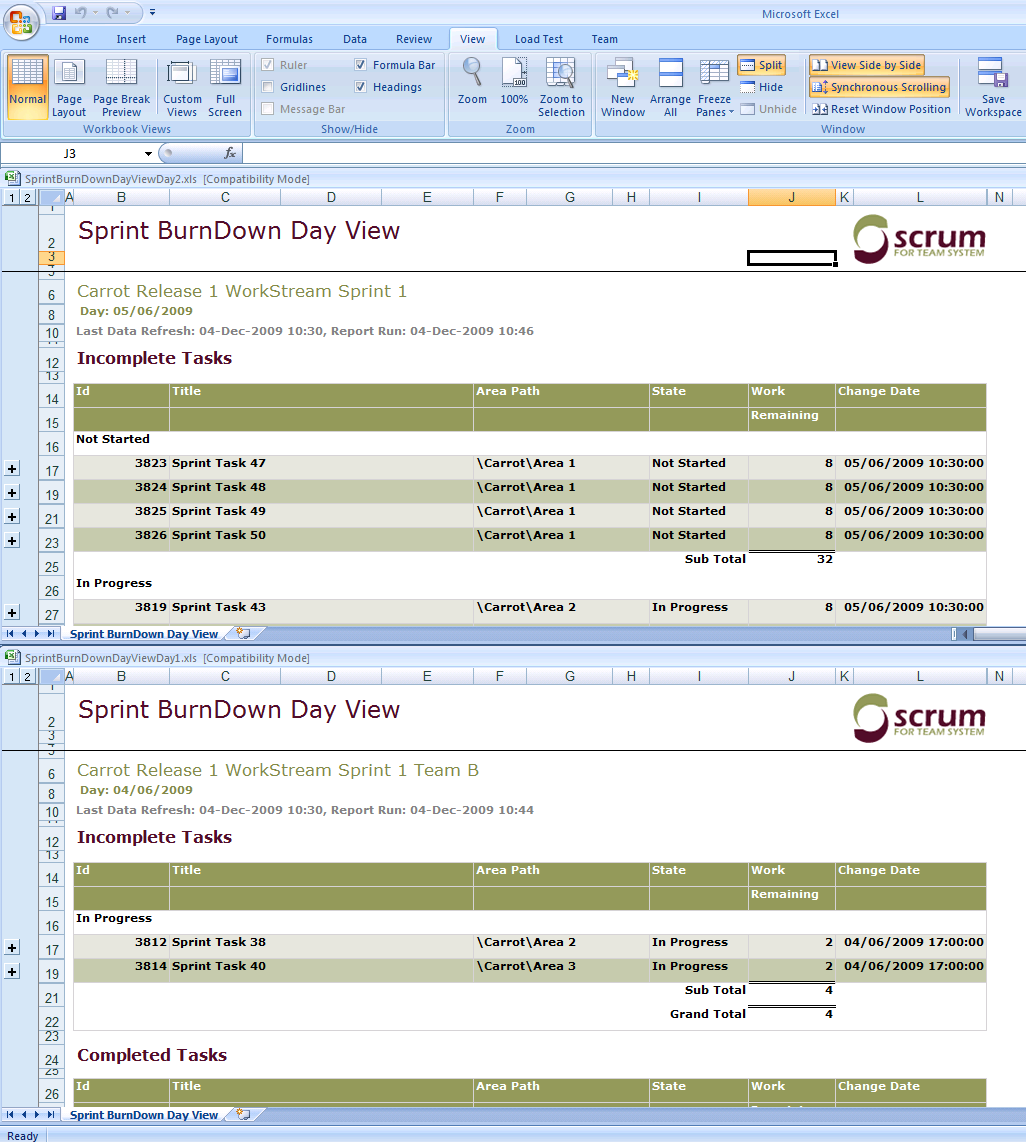1026x1142 pixels.
Task: Undo the last action in the quick access toolbar
Action: pyautogui.click(x=81, y=12)
